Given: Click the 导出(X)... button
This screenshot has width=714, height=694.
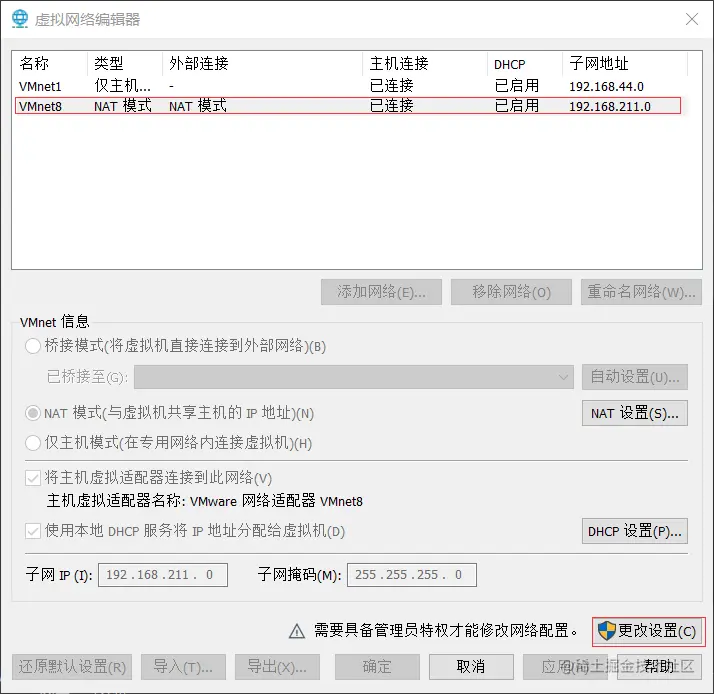Looking at the screenshot, I should pos(277,667).
